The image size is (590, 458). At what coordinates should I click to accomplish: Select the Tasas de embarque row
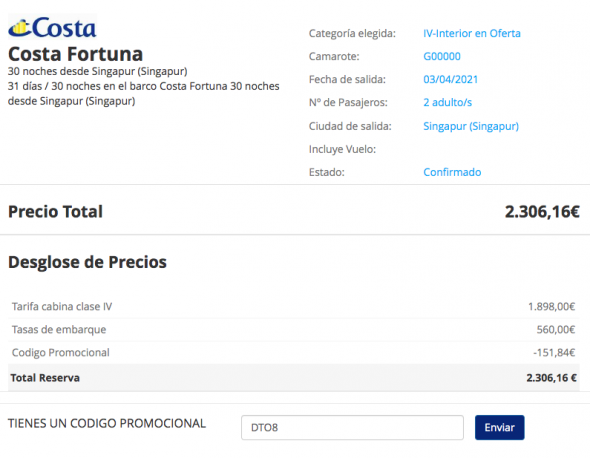pos(293,330)
